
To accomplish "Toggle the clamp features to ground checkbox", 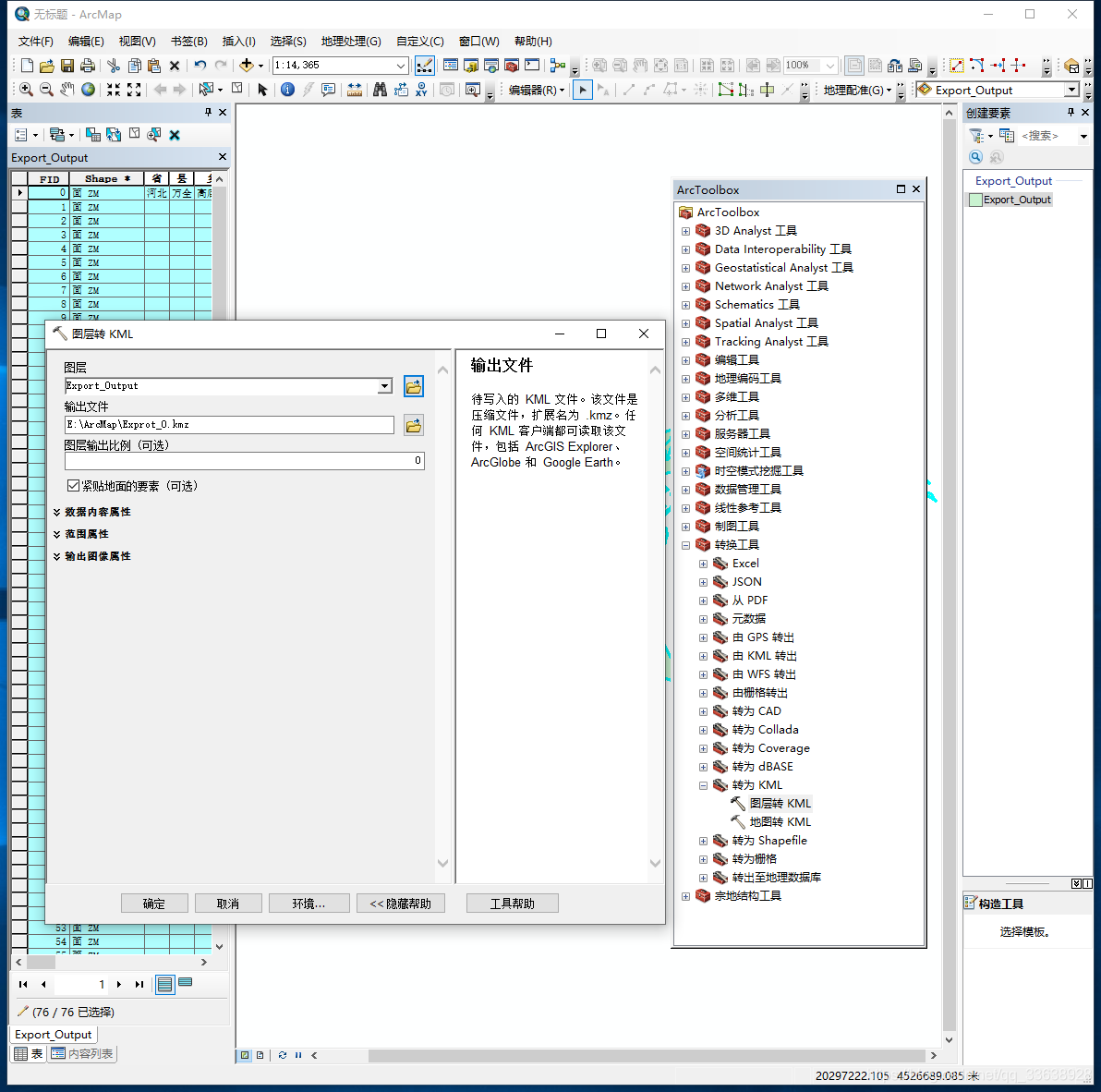I will coord(73,485).
